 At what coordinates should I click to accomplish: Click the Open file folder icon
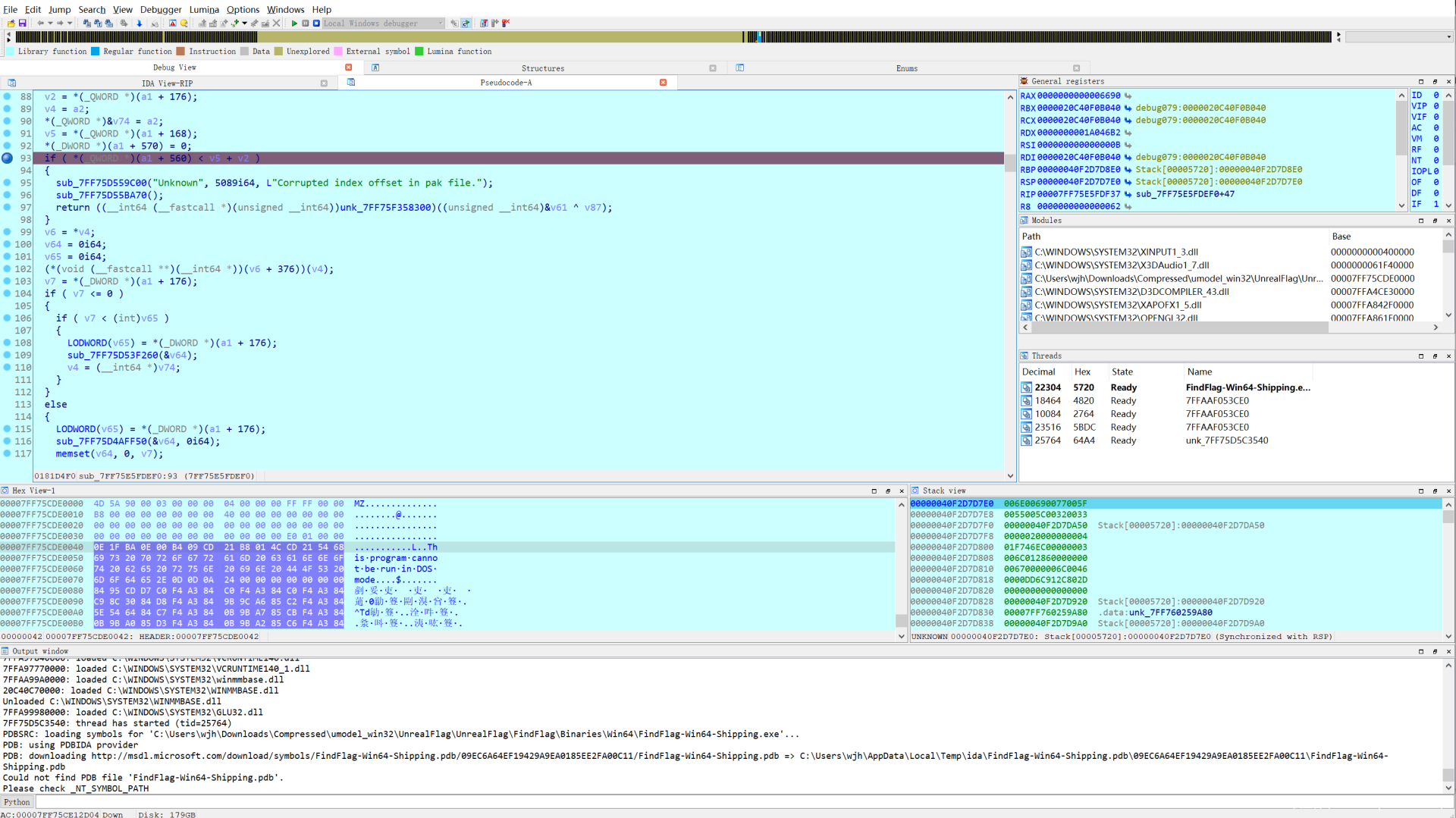[11, 24]
